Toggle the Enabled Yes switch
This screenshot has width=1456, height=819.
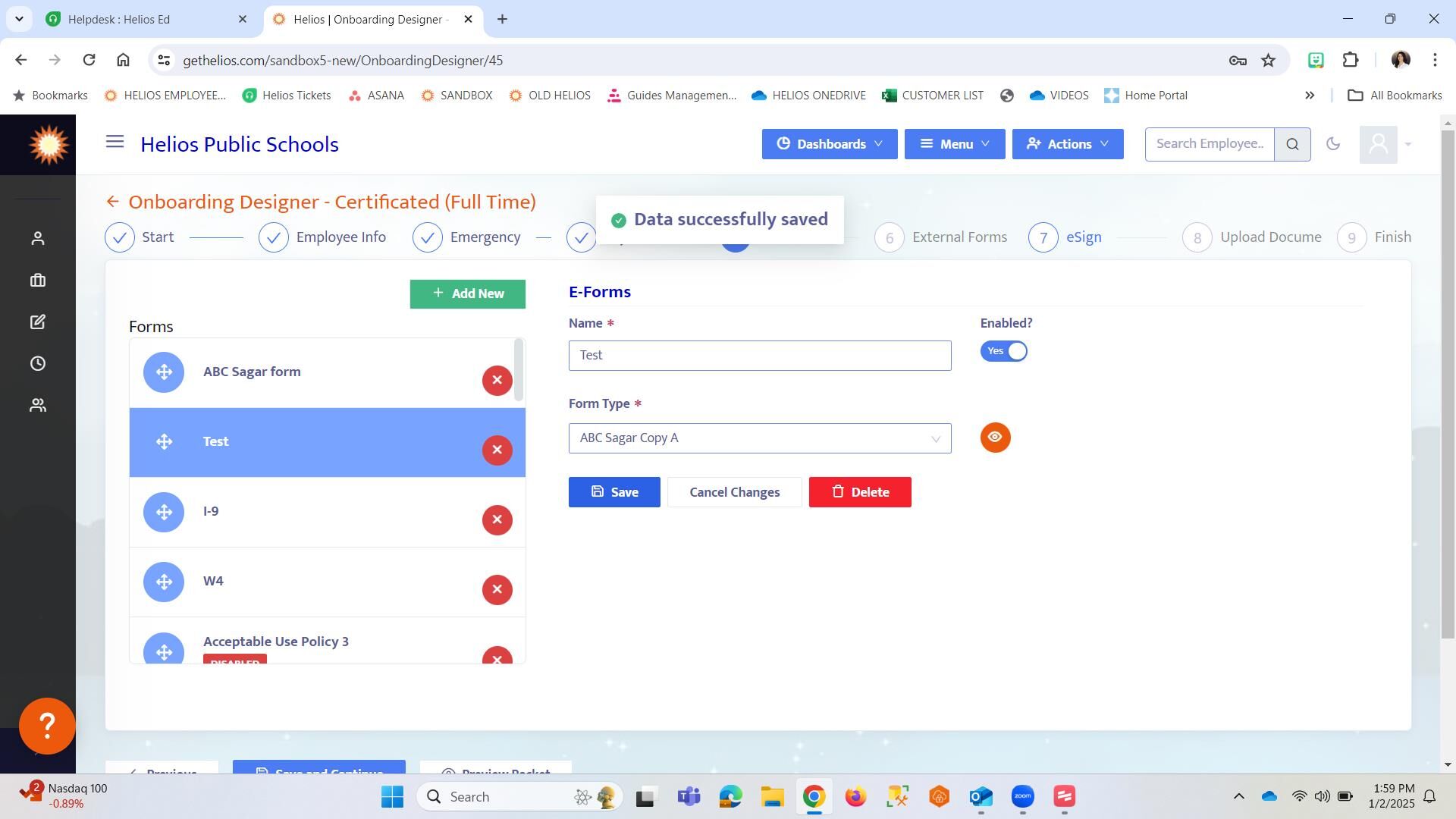pos(1003,351)
